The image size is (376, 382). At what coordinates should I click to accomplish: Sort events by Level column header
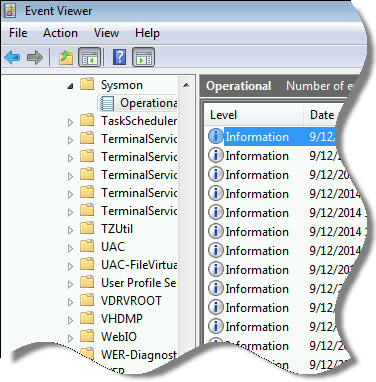click(254, 115)
